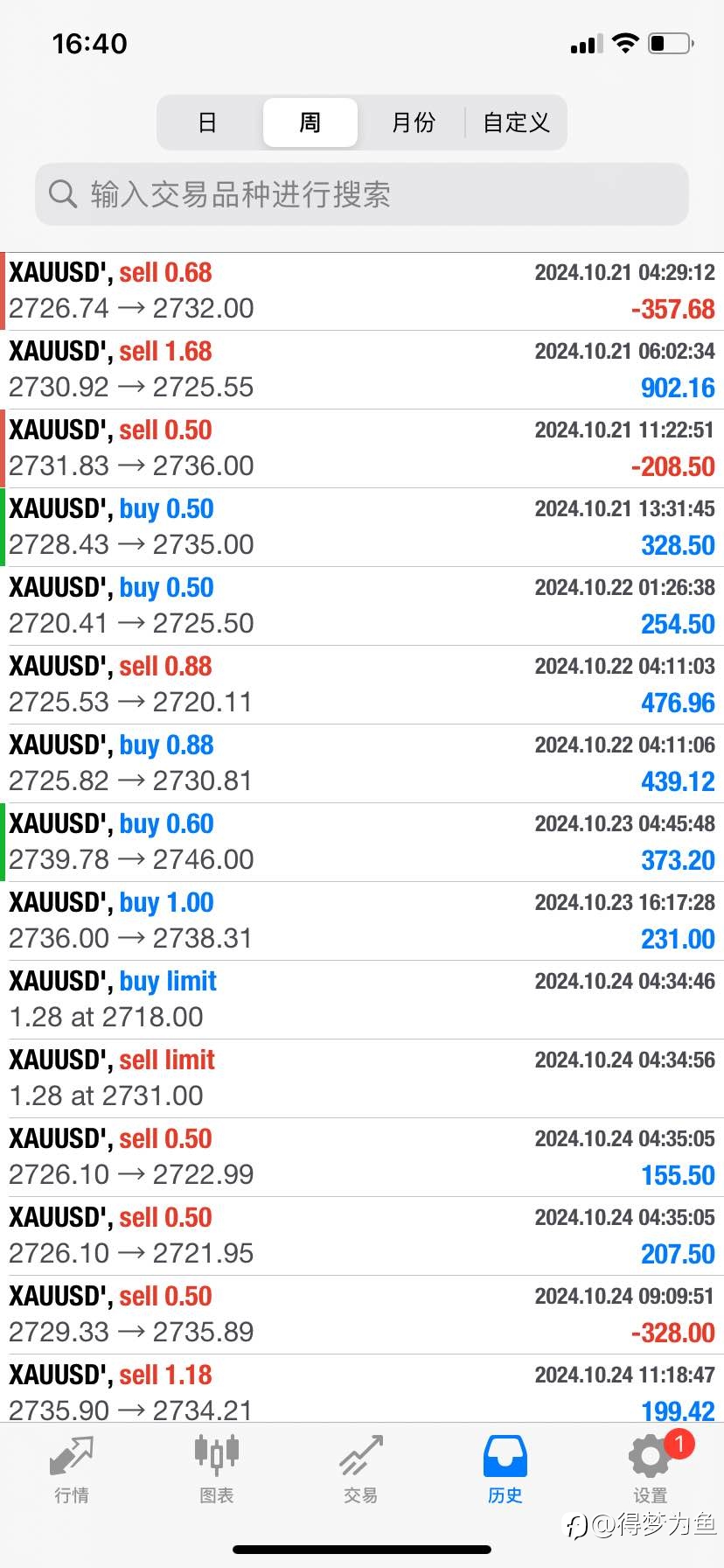Viewport: 724px width, 1568px height.
Task: Open the 图表 chart candlestick icon
Action: [216, 1456]
